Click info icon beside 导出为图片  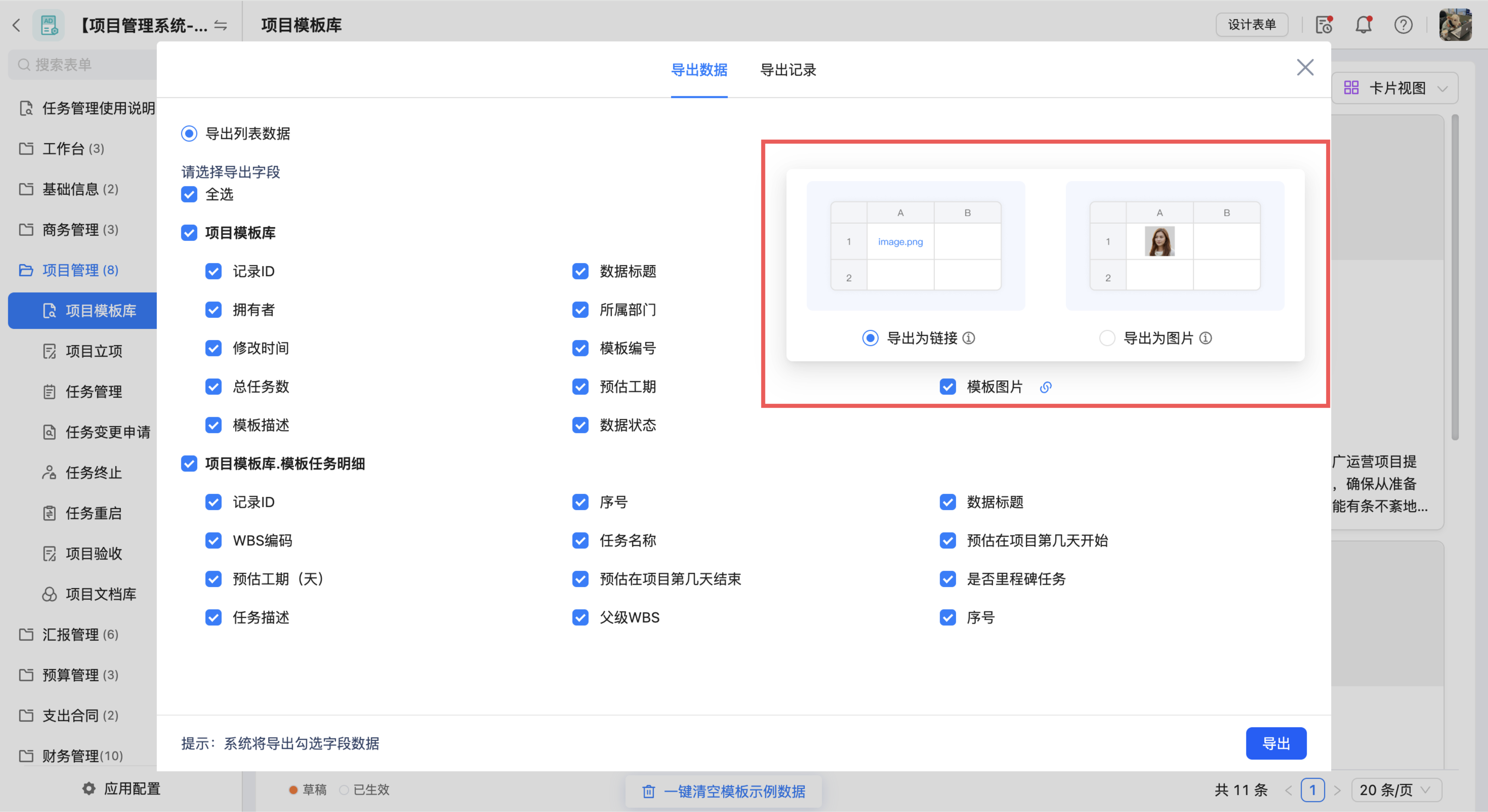pyautogui.click(x=1206, y=338)
